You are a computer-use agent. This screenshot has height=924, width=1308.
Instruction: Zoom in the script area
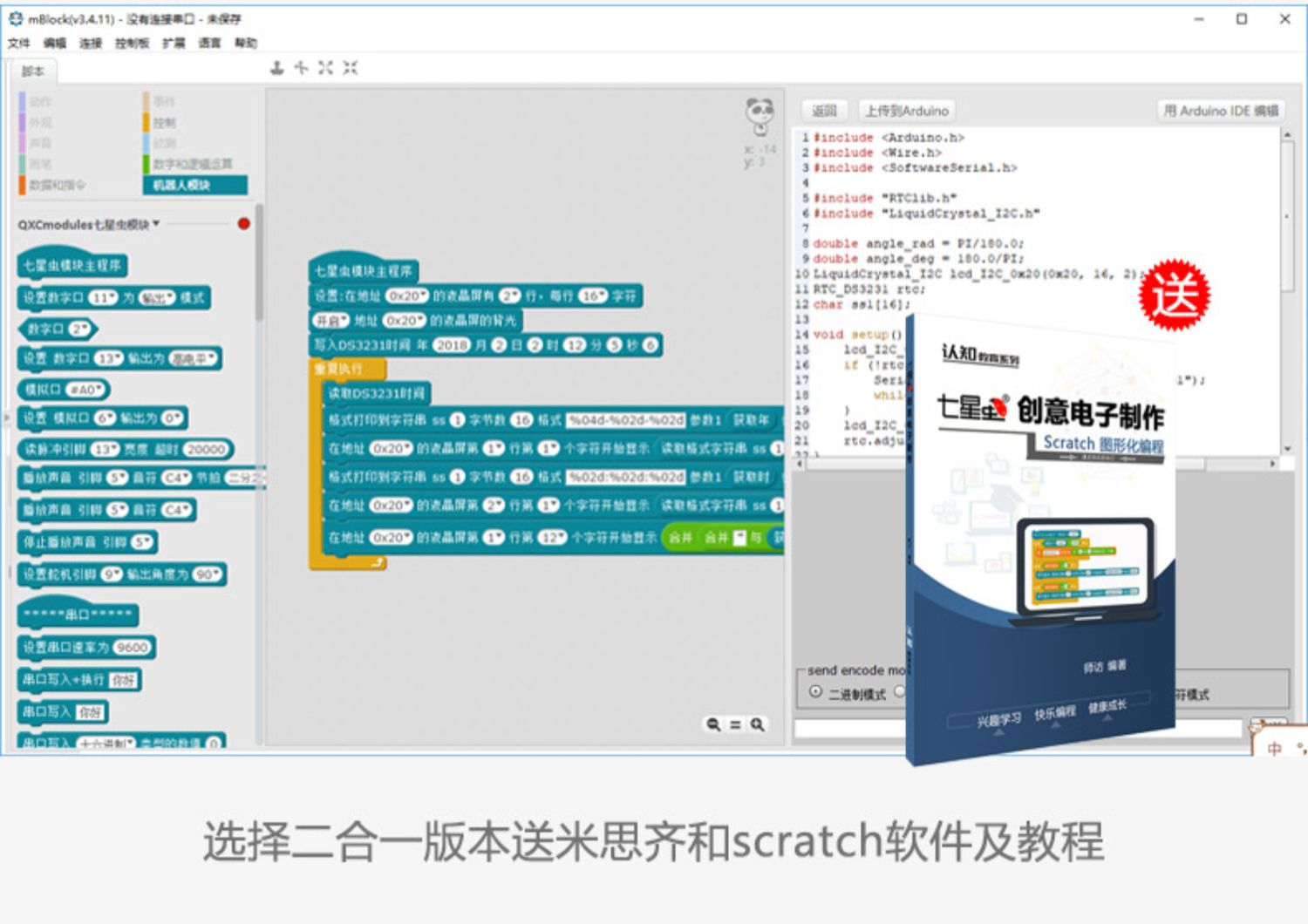coord(757,724)
